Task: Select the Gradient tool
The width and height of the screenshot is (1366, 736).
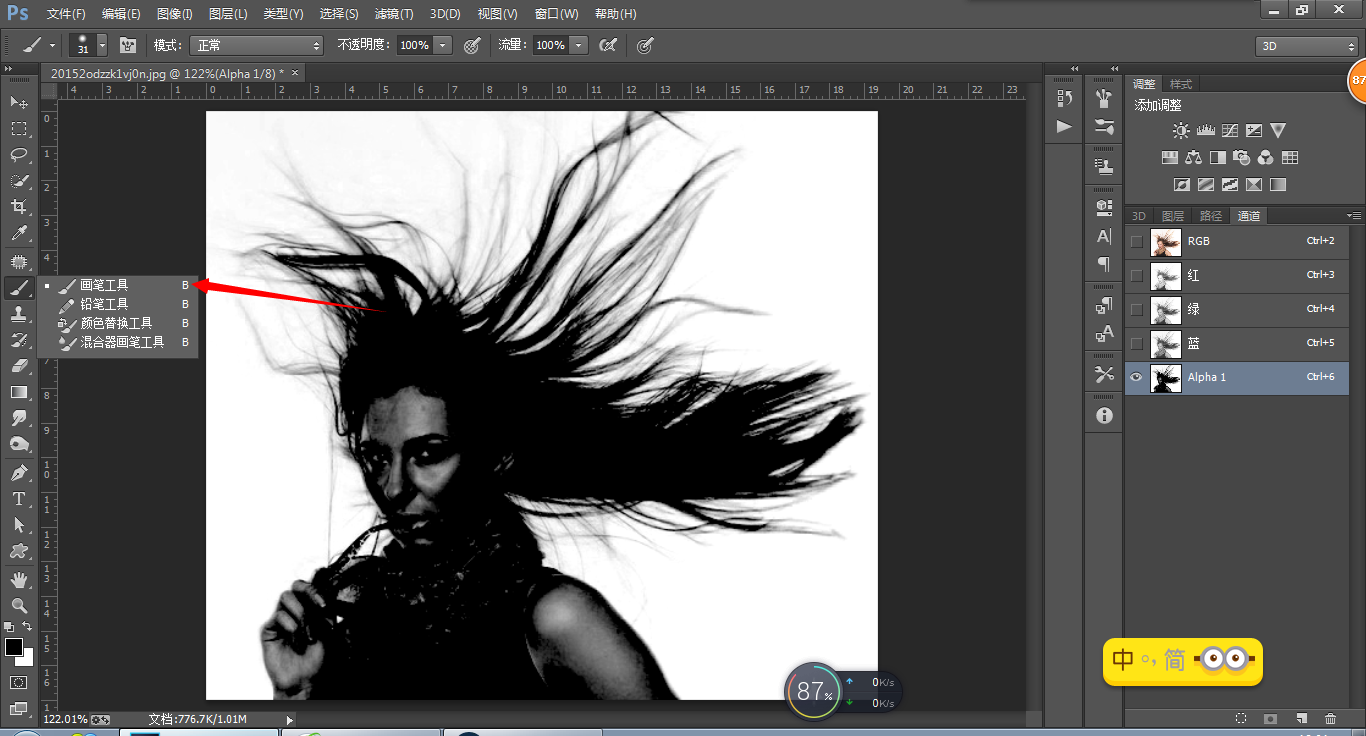Action: (x=19, y=392)
